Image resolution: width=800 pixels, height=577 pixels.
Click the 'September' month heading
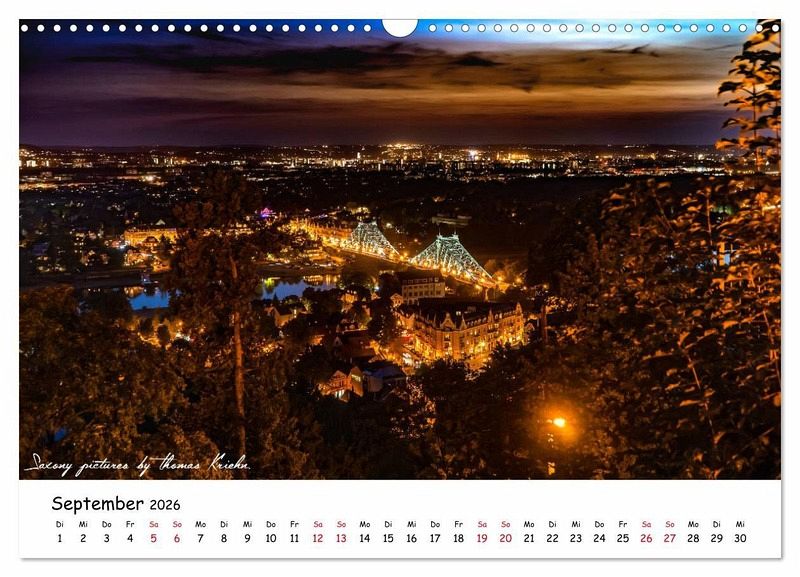point(97,504)
